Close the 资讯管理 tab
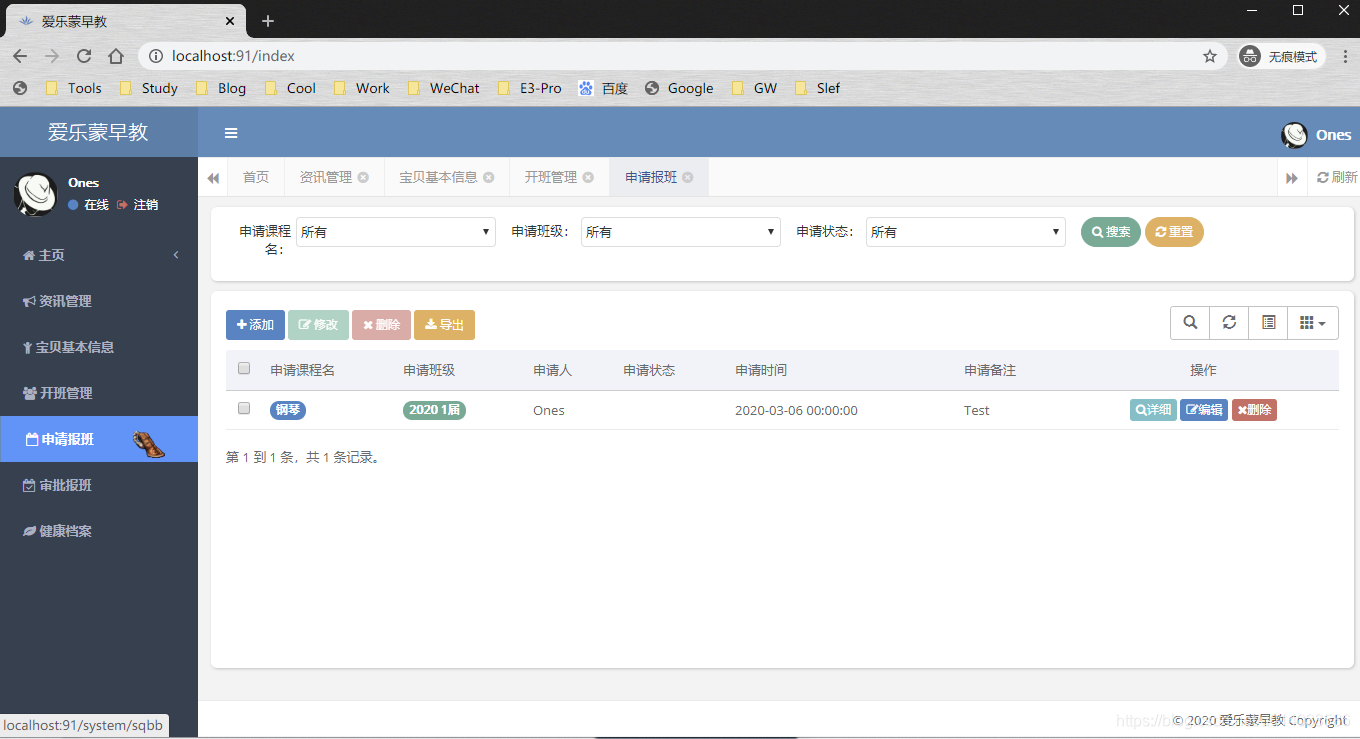1360x739 pixels. pos(363,177)
